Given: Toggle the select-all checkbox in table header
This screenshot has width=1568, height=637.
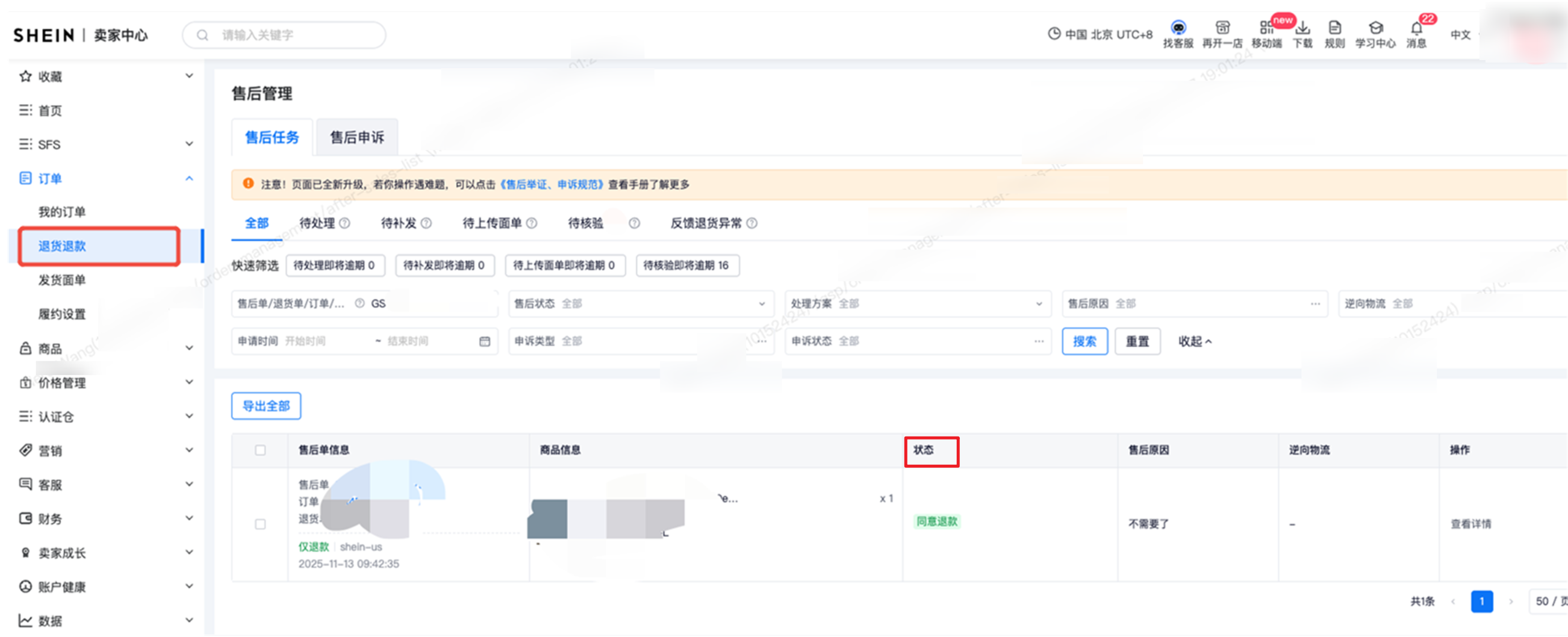Looking at the screenshot, I should coord(261,450).
